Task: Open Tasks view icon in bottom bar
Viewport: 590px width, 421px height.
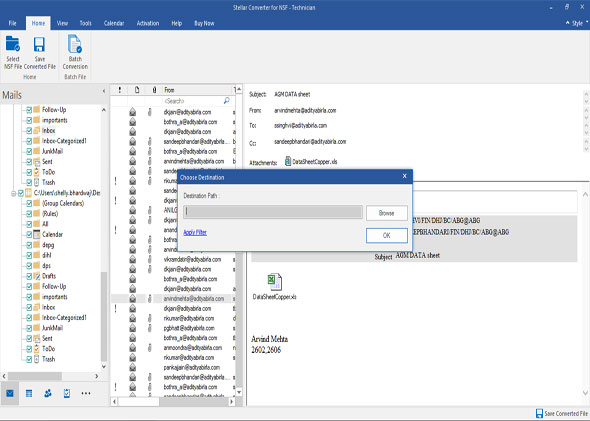Action: [x=67, y=394]
